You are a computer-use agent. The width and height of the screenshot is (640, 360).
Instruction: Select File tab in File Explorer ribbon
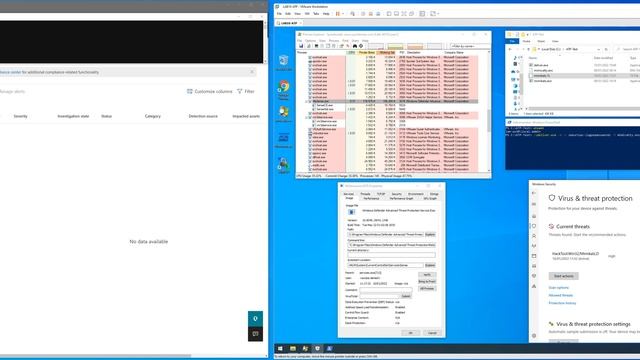tap(512, 41)
